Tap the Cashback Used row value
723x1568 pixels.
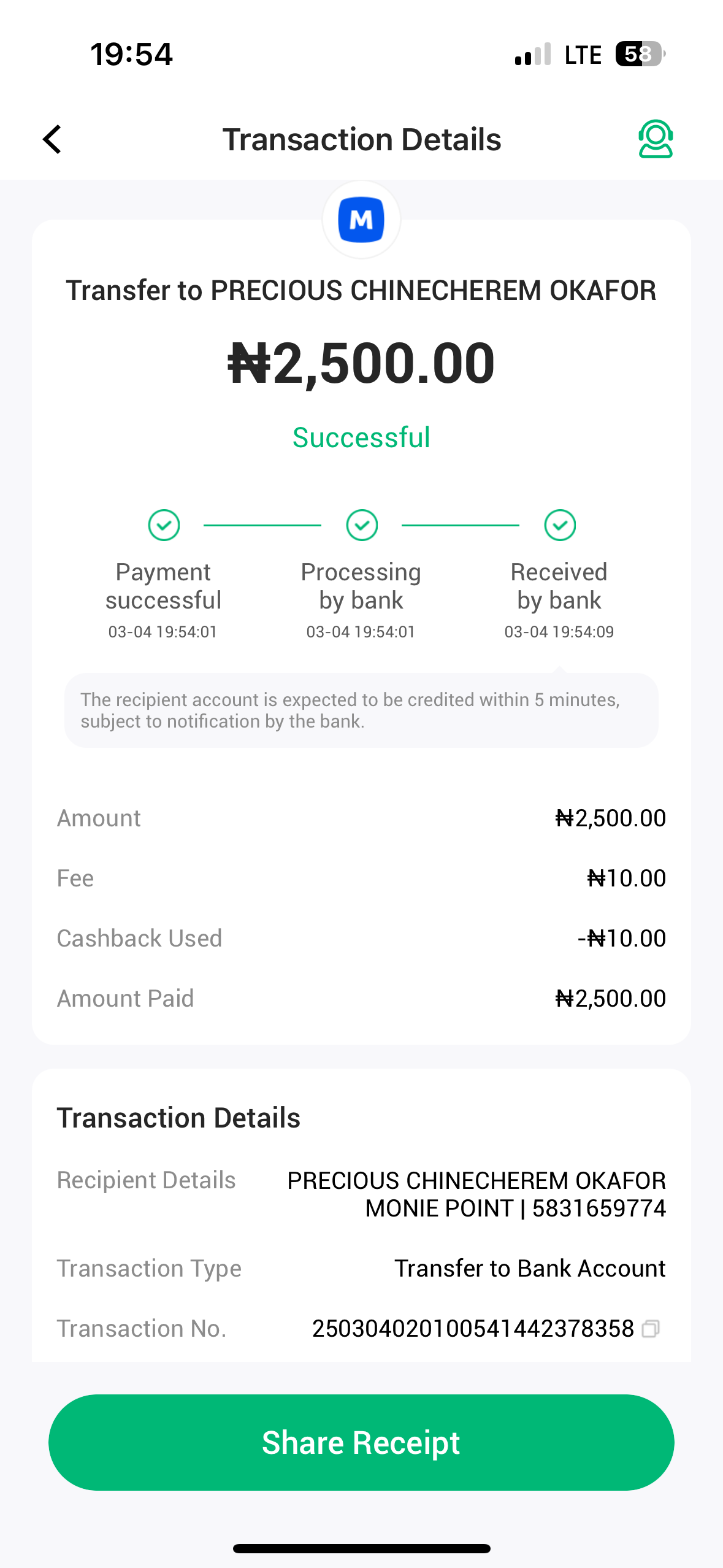[621, 939]
